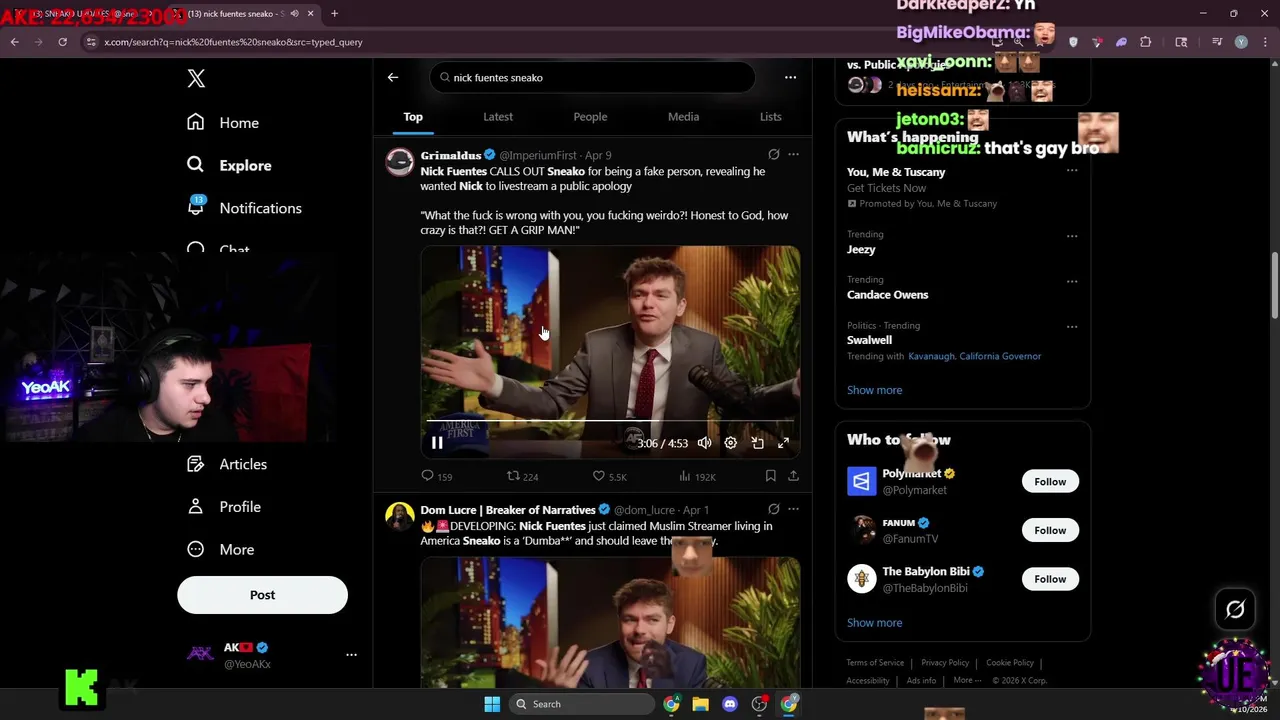Switch to the Top tab

[x=413, y=117]
